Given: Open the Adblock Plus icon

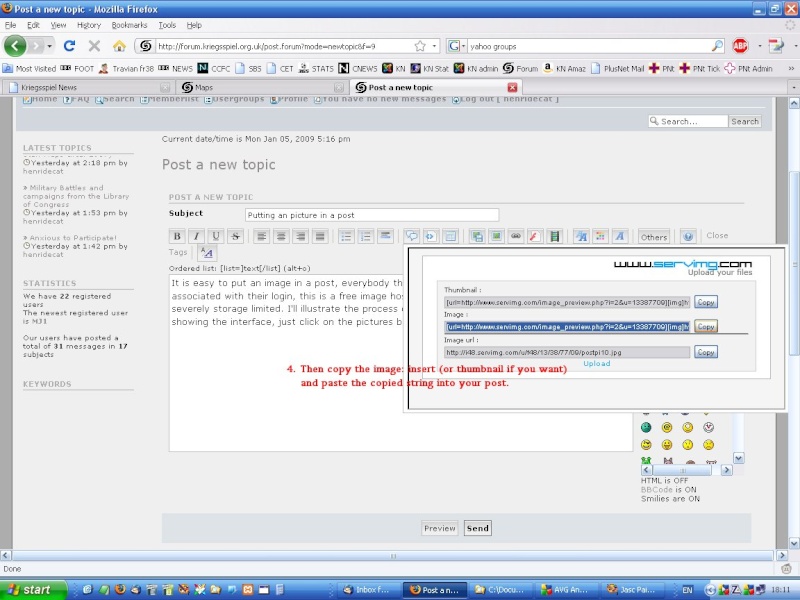Looking at the screenshot, I should point(740,46).
